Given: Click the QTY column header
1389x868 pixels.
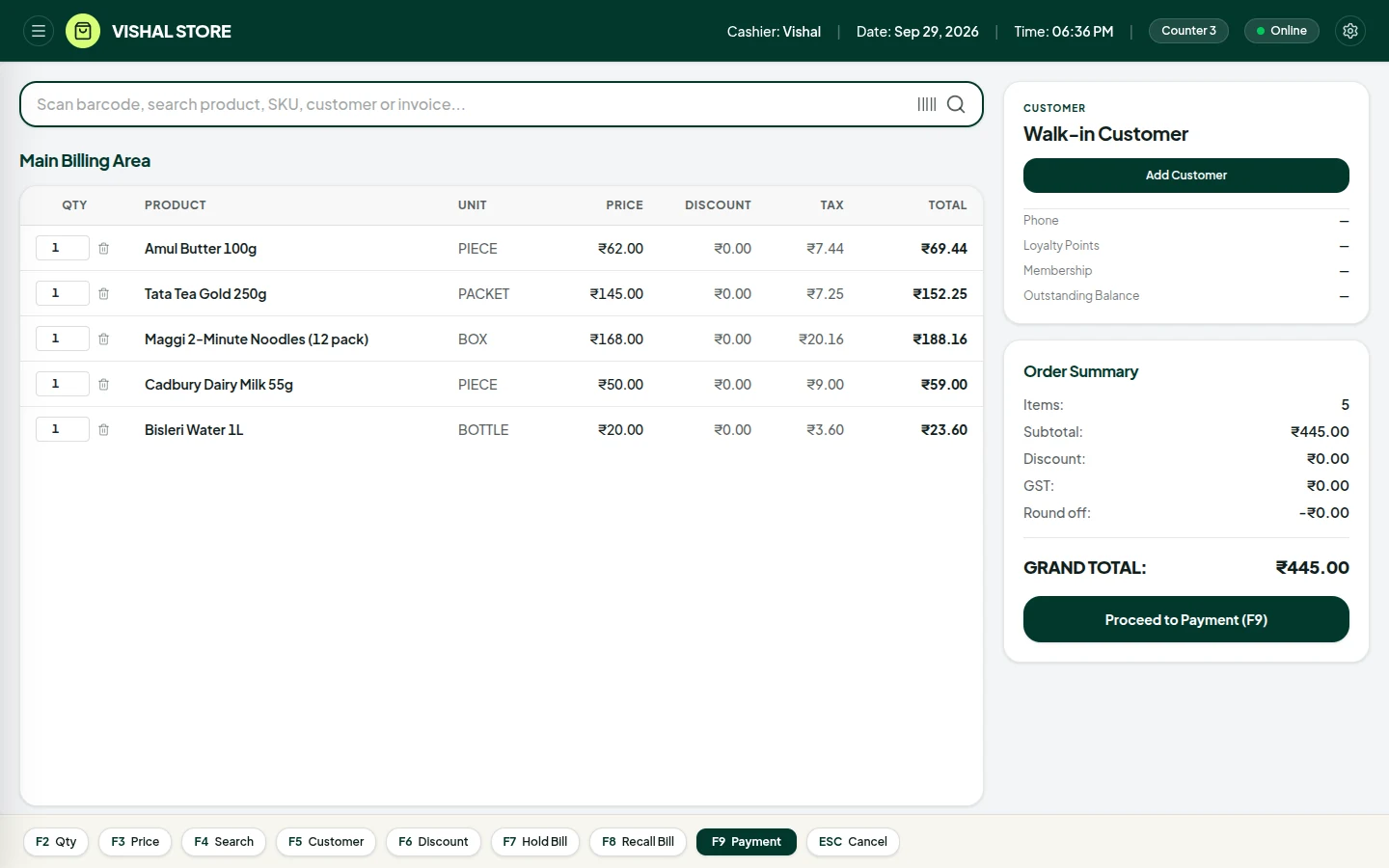Looking at the screenshot, I should (x=74, y=205).
